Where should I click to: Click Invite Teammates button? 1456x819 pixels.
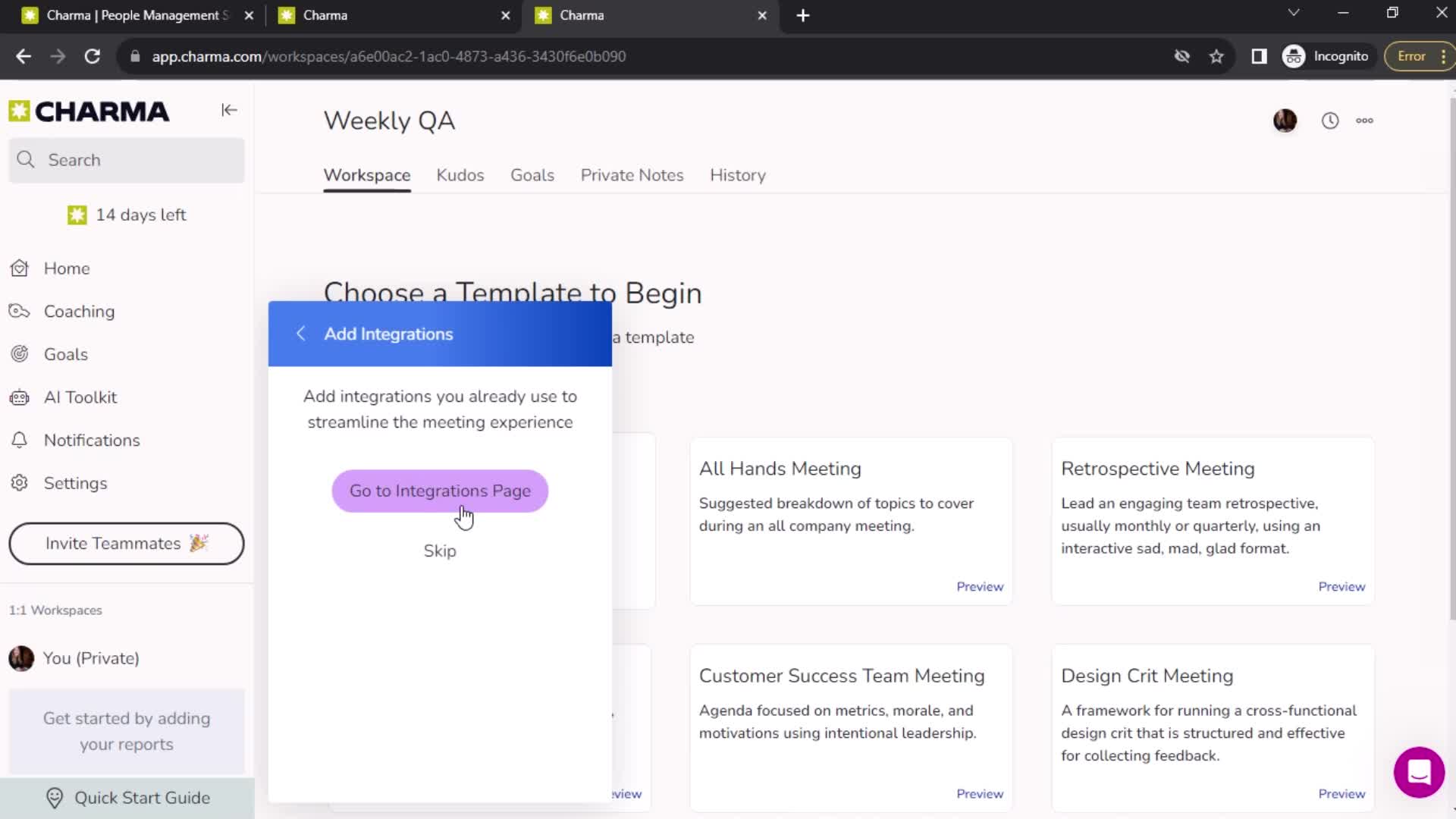(x=127, y=544)
